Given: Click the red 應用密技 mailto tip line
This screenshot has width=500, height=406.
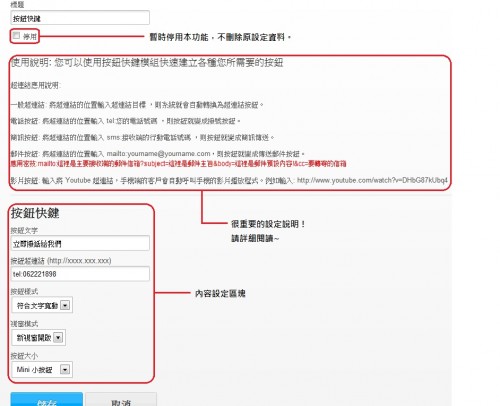Looking at the screenshot, I should pos(178,164).
